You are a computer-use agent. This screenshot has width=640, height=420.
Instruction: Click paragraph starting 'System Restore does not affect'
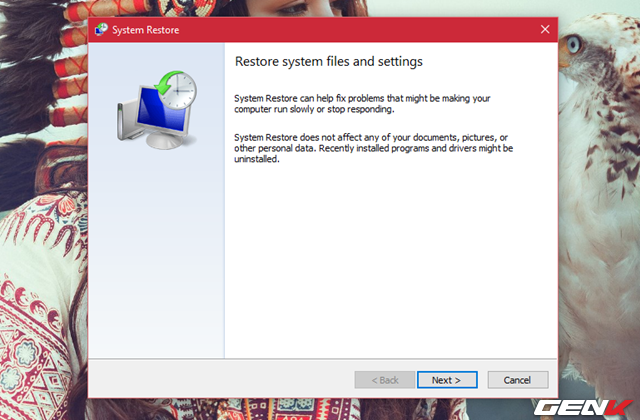[x=373, y=148]
